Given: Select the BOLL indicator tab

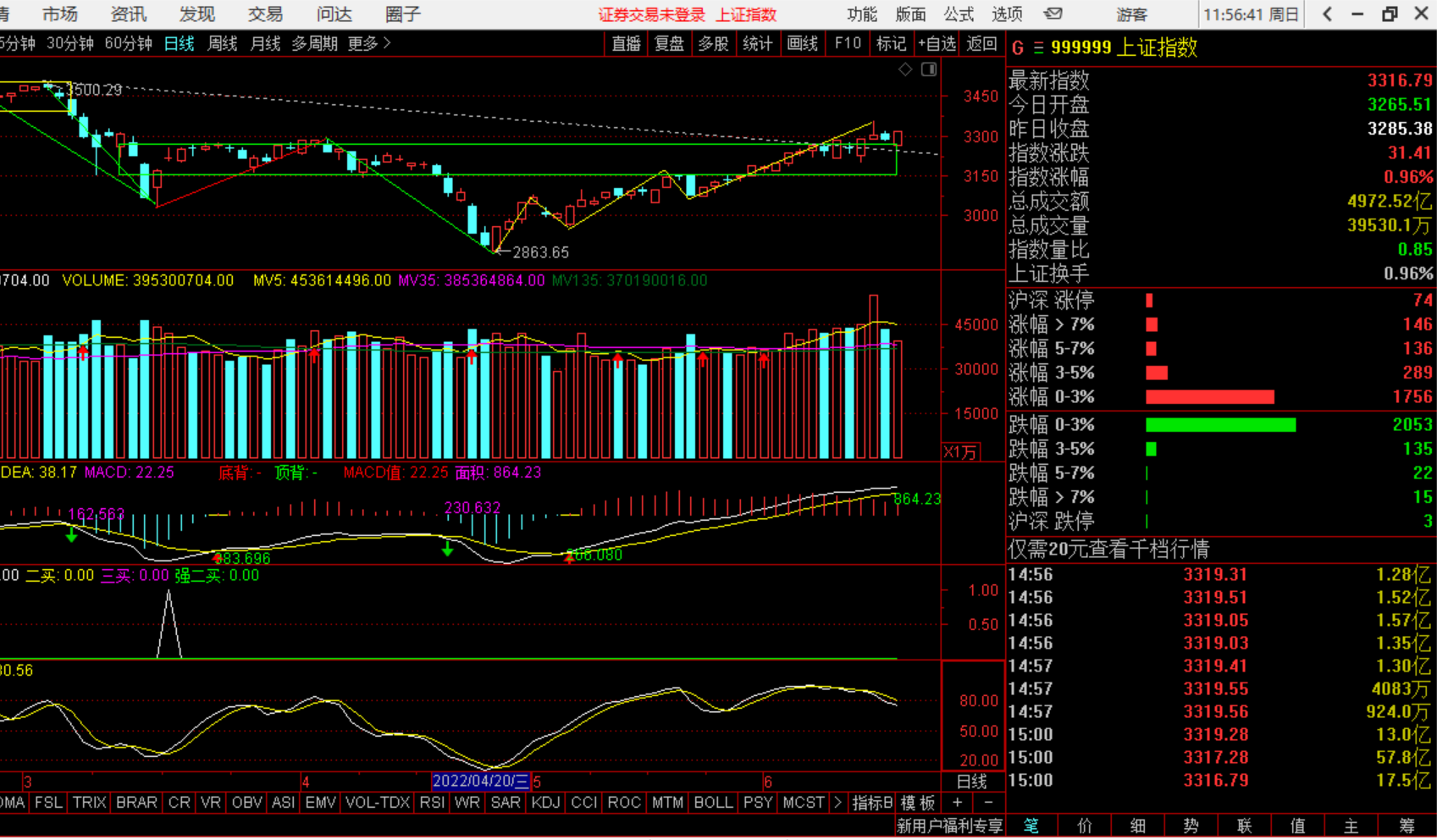Looking at the screenshot, I should [713, 802].
